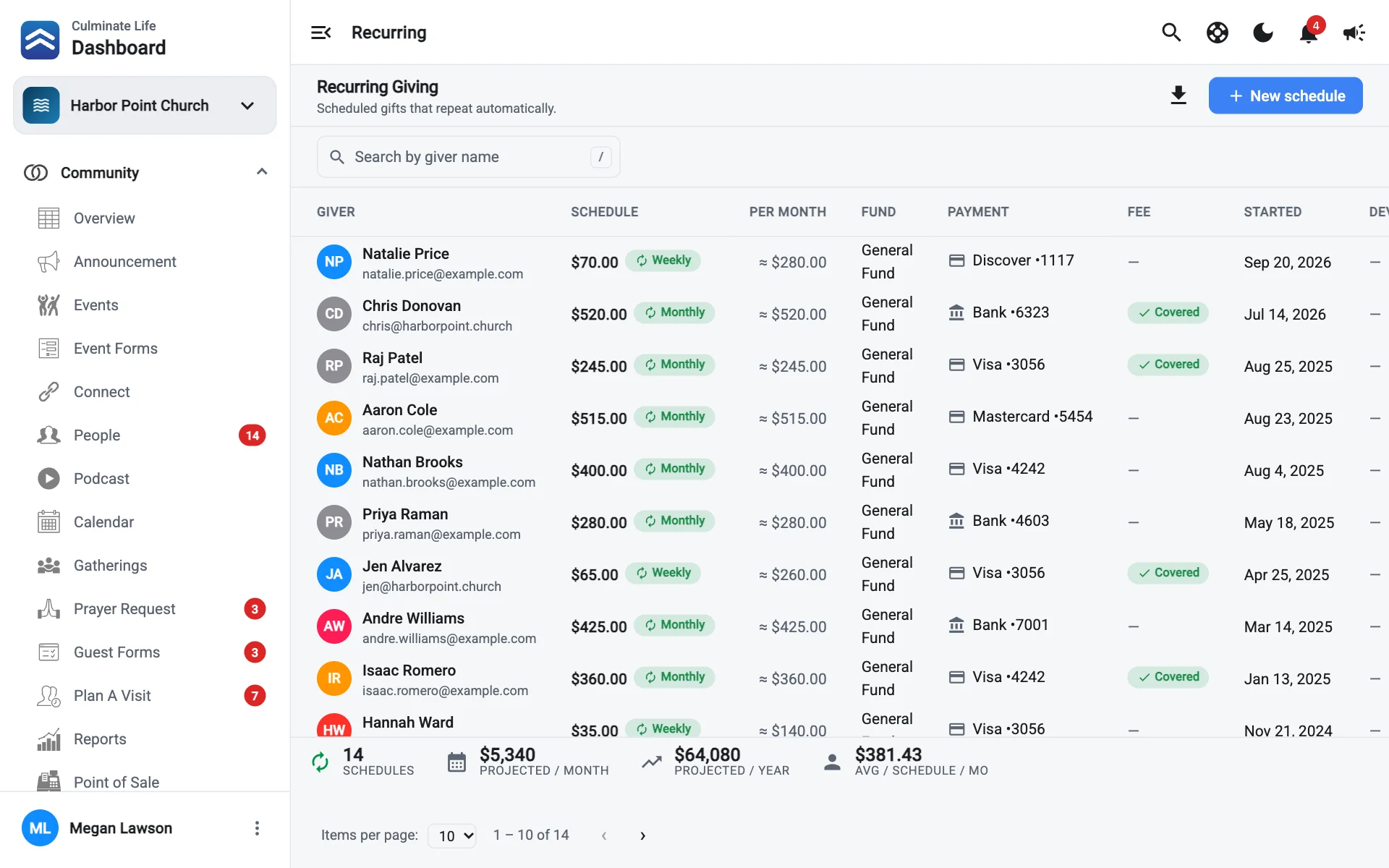Click Chris Donovan's Monthly badge
The width and height of the screenshot is (1389, 868).
[674, 312]
